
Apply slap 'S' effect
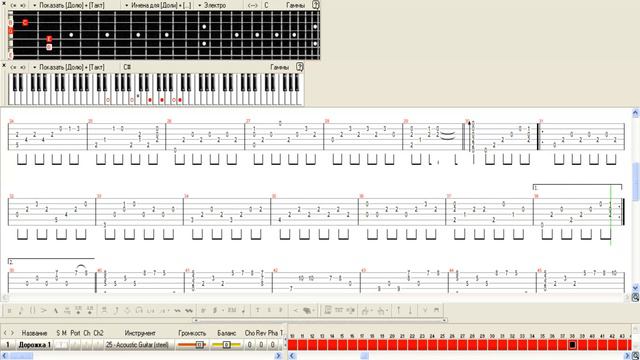pyautogui.click(x=269, y=310)
